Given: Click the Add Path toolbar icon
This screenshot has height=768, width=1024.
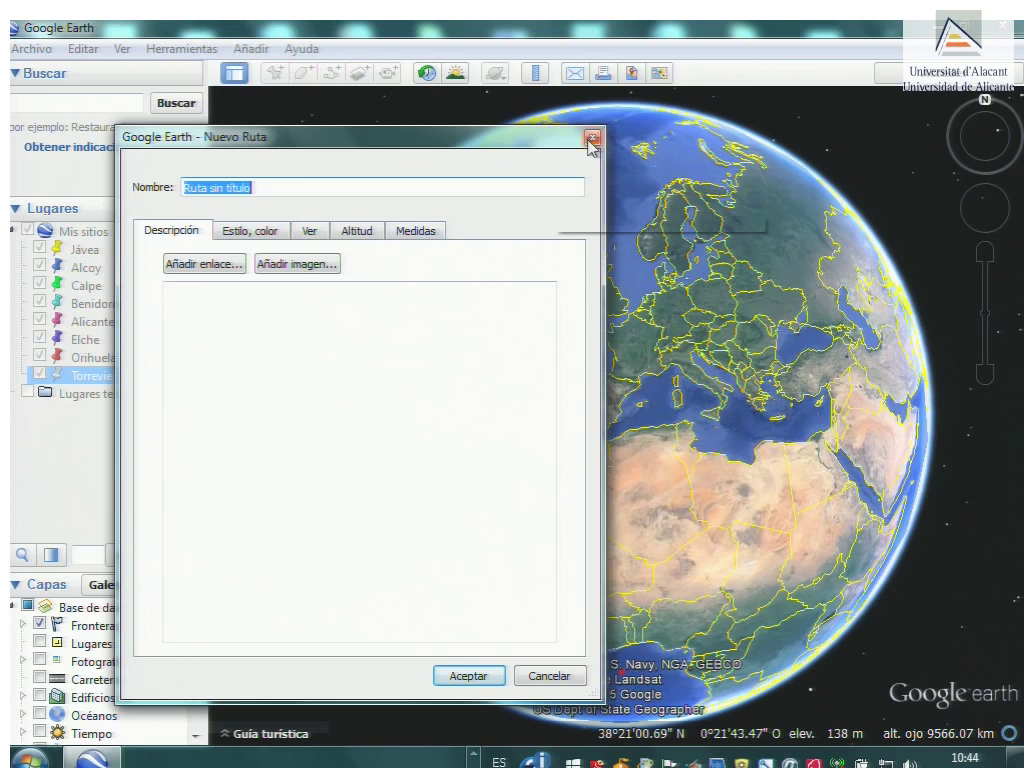Looking at the screenshot, I should tap(332, 73).
